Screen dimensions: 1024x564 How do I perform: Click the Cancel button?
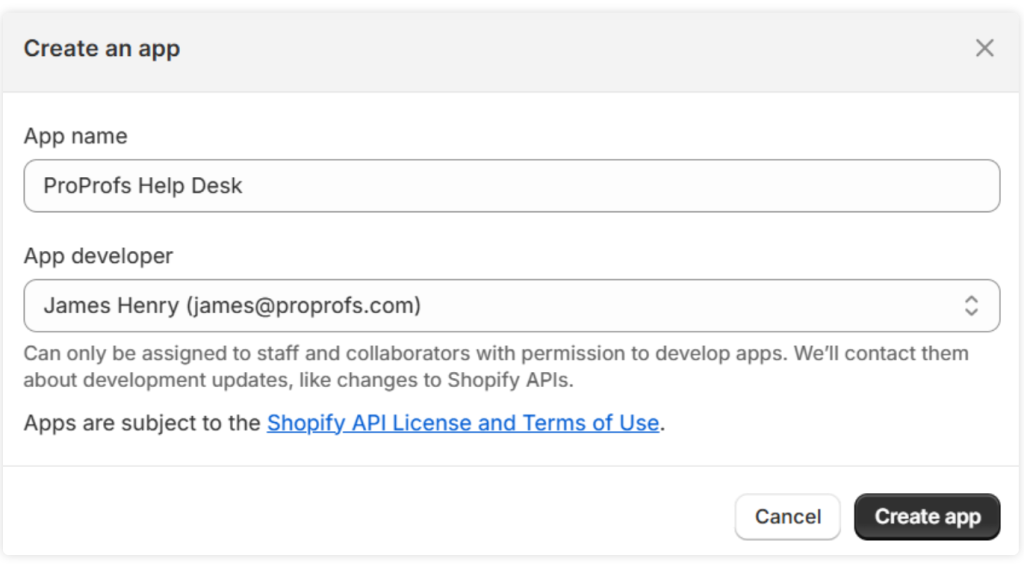coord(788,516)
